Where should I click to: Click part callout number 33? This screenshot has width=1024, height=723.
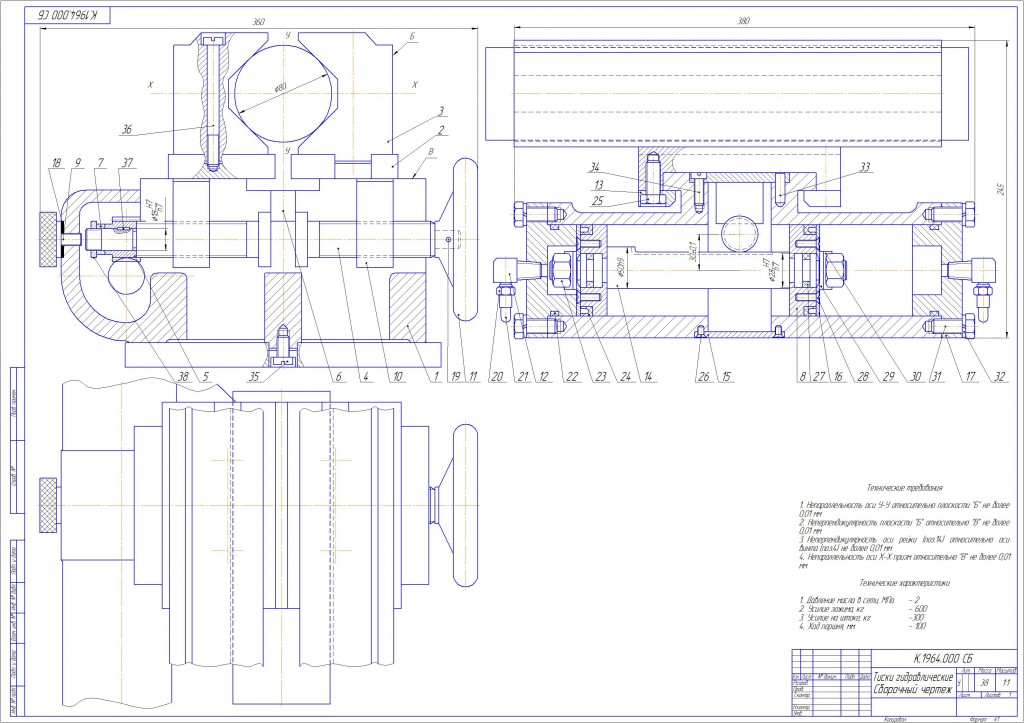click(865, 168)
